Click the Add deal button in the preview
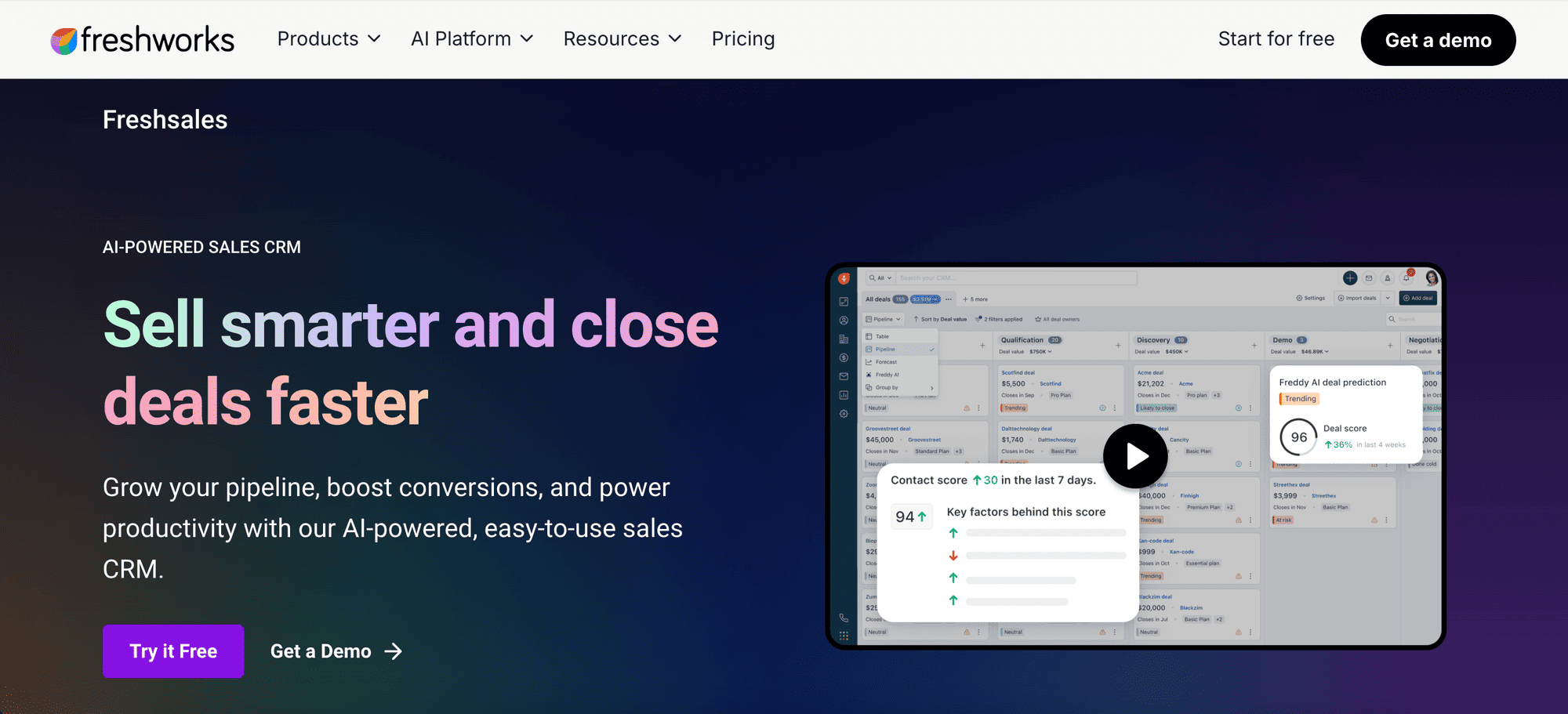 [1419, 298]
